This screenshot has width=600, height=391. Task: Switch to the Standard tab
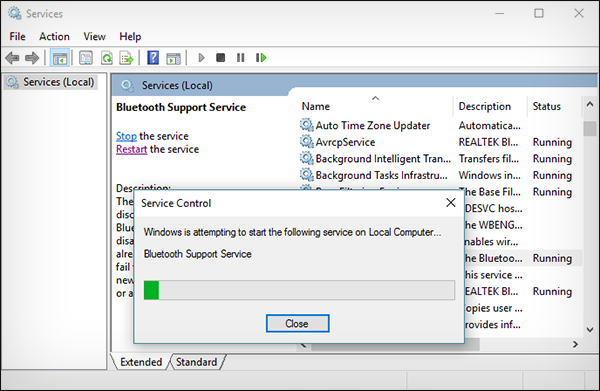196,362
